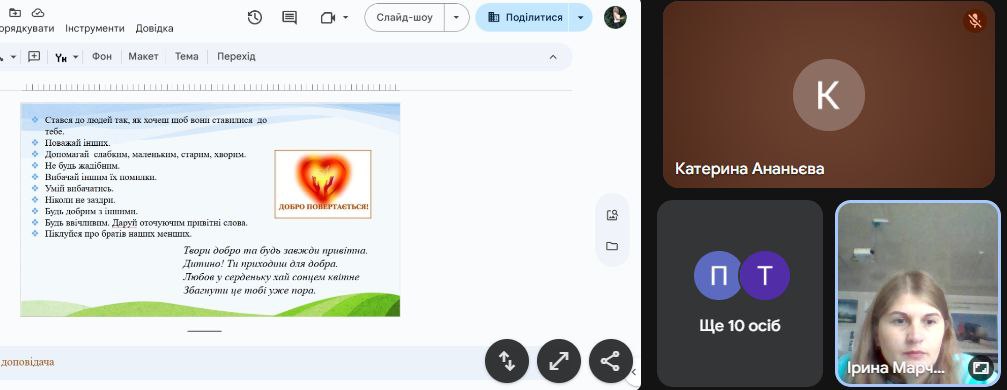
Task: Click the cloud save status icon
Action: 38,13
